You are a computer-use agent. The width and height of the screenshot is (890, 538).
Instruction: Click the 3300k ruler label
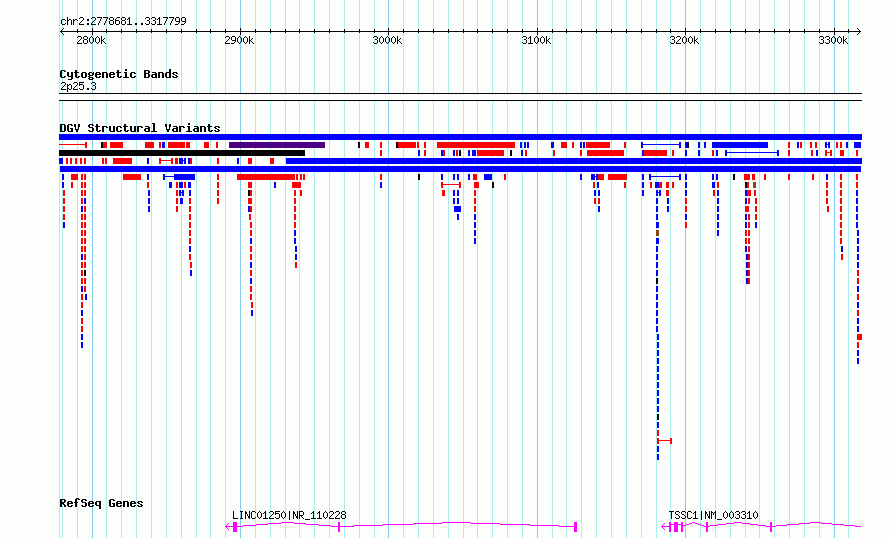[833, 40]
